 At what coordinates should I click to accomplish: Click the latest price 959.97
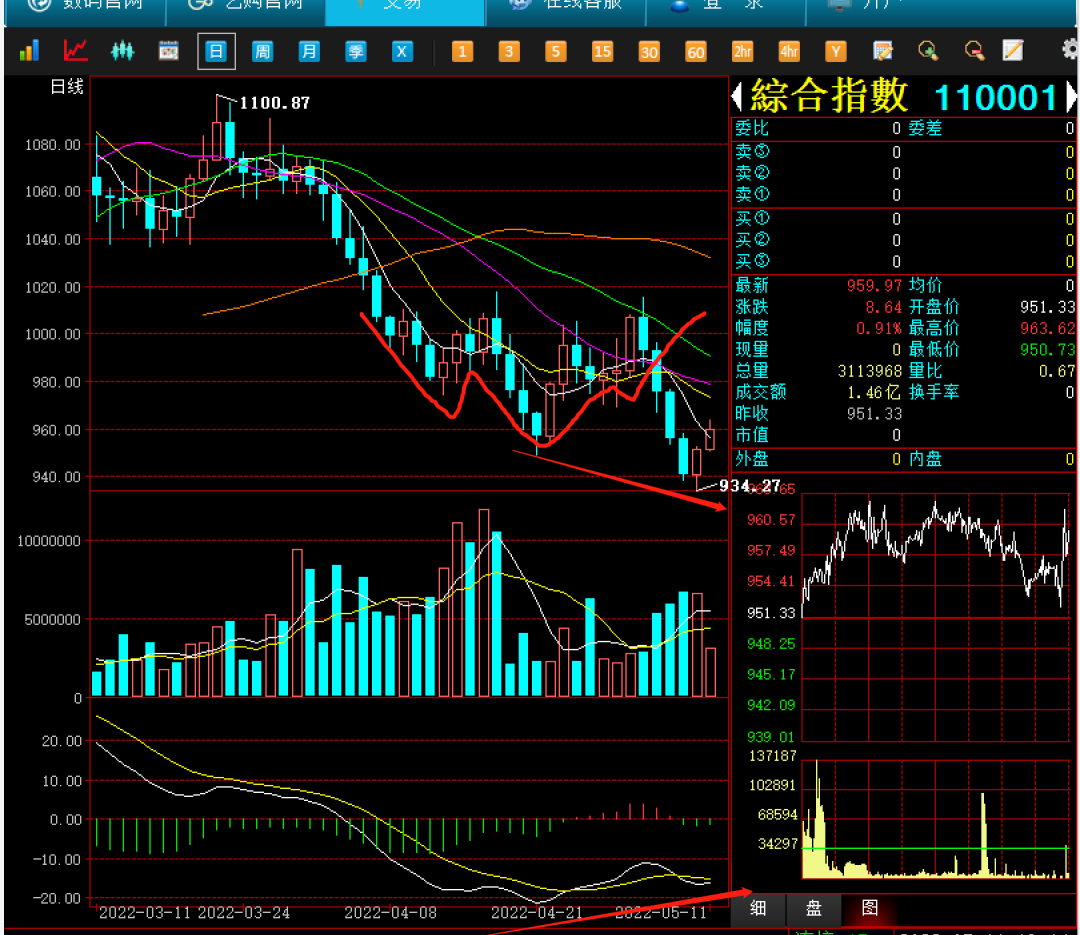tap(874, 286)
